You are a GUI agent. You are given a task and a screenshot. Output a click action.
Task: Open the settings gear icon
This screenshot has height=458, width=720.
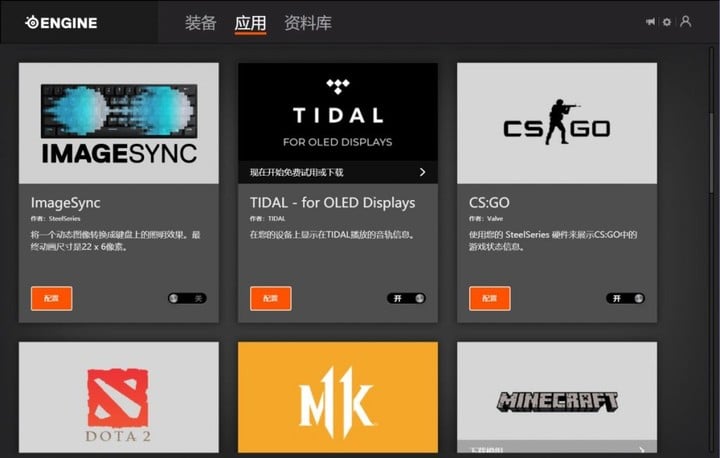point(667,22)
